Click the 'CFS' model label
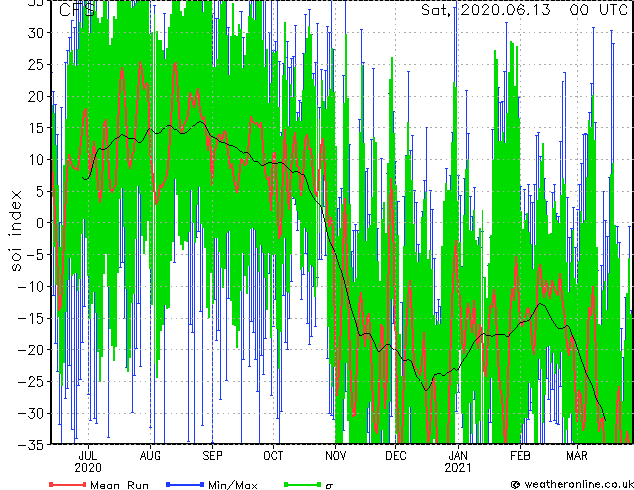634x490 pixels. point(77,10)
